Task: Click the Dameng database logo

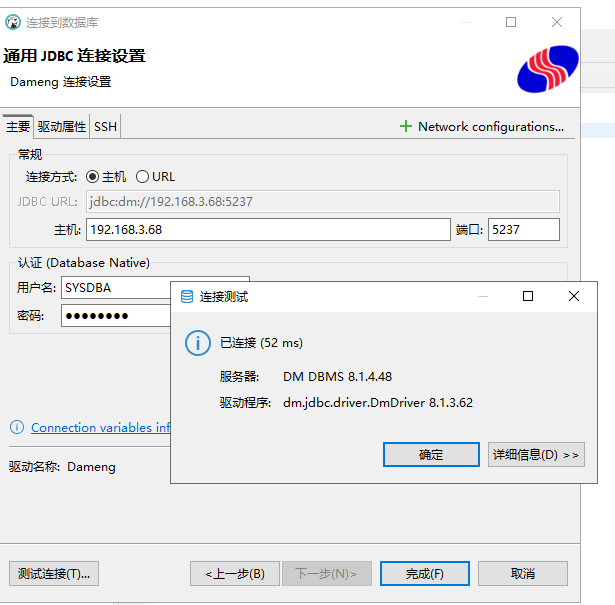Action: [x=548, y=69]
